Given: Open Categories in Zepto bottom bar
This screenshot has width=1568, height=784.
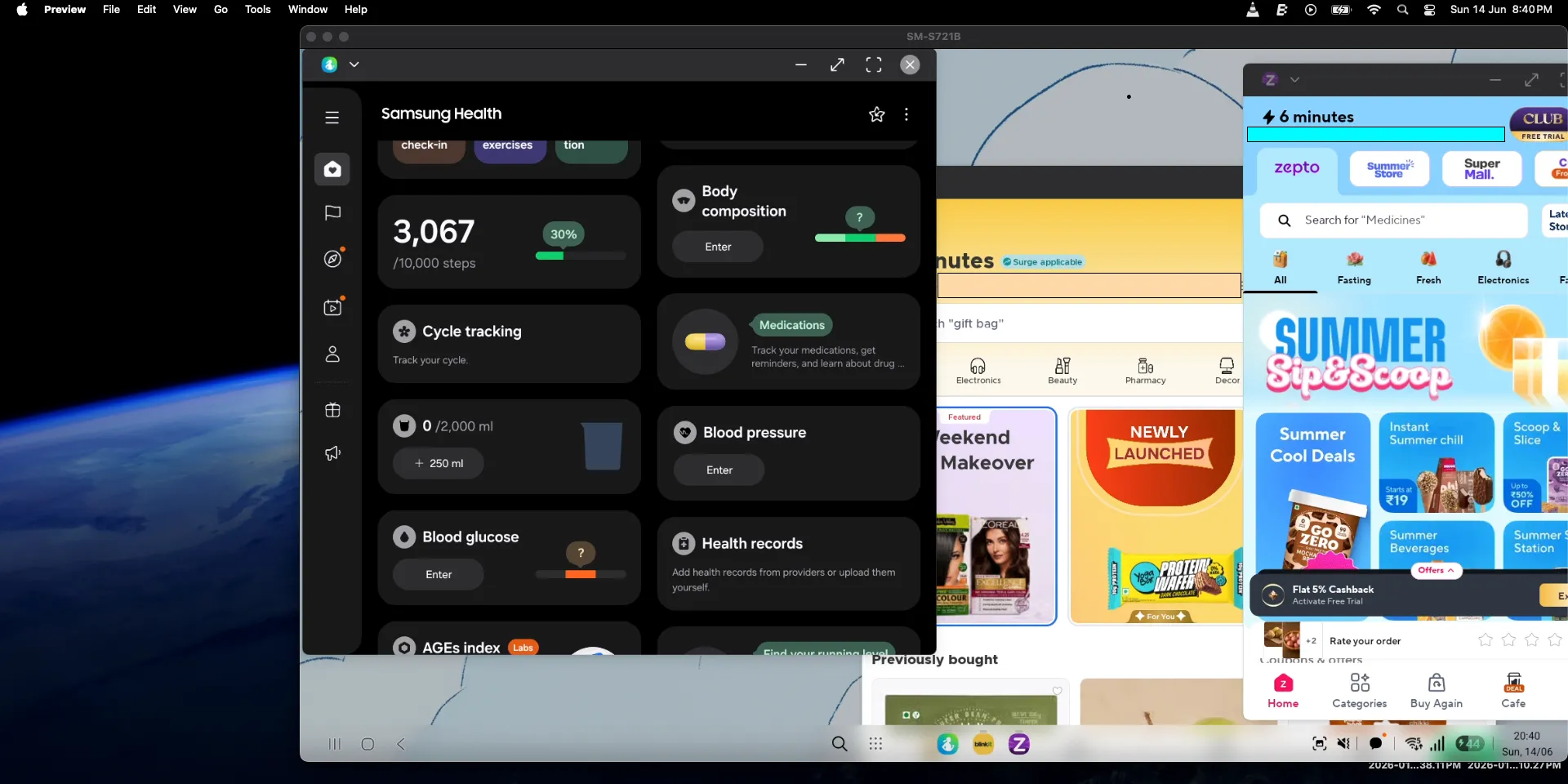Looking at the screenshot, I should pos(1359,691).
